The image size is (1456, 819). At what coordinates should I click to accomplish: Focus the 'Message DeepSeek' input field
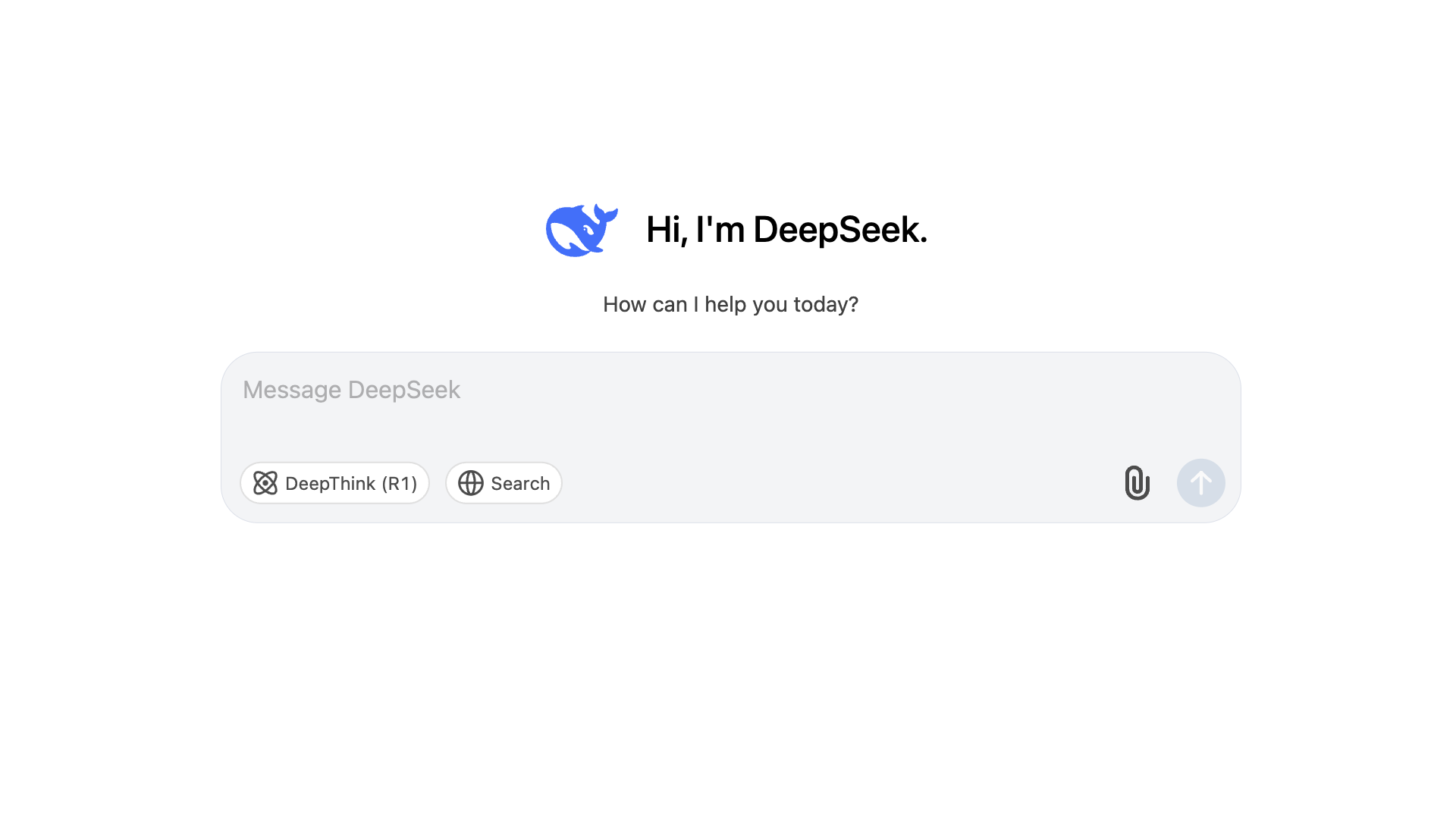point(531,390)
